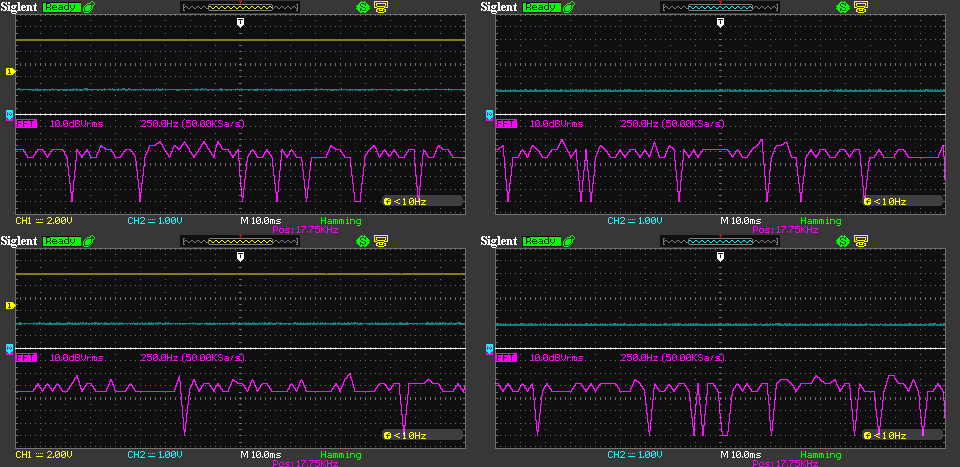The image size is (960, 467).
Task: Click the M 10.0ms timebase in top-right scope
Action: click(741, 220)
